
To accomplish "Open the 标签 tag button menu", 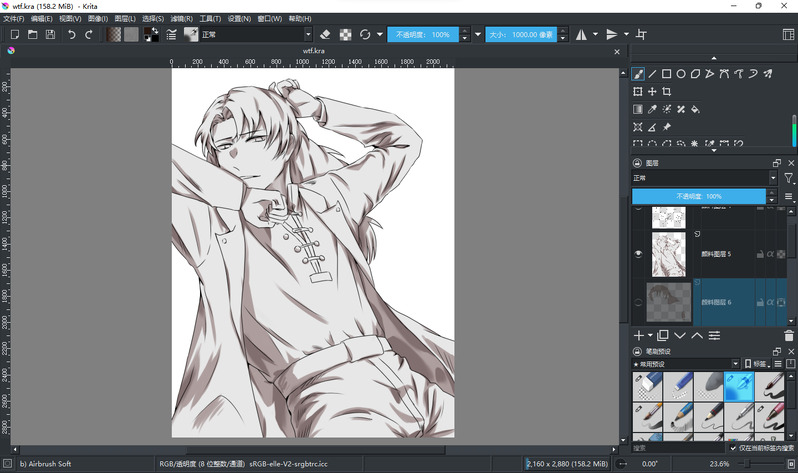I will (756, 364).
